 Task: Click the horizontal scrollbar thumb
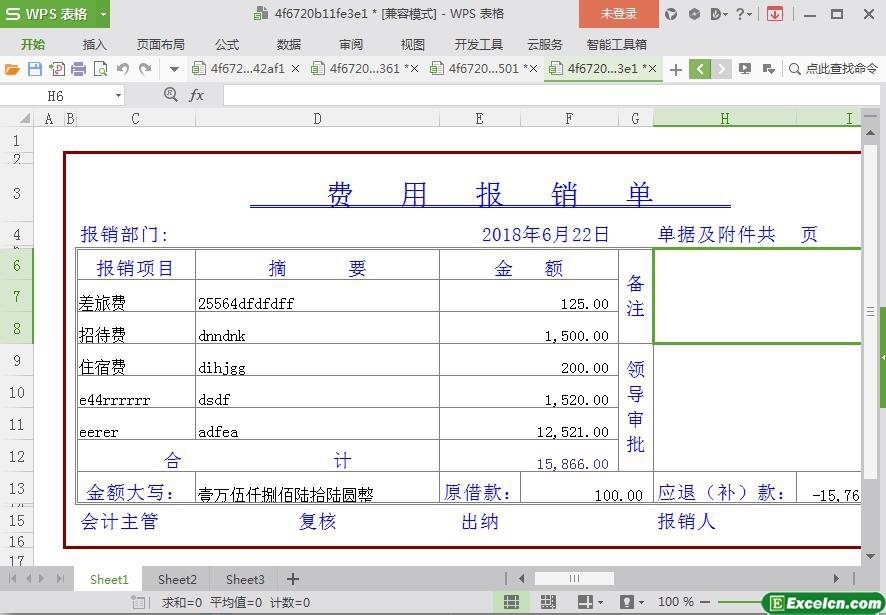coord(574,579)
